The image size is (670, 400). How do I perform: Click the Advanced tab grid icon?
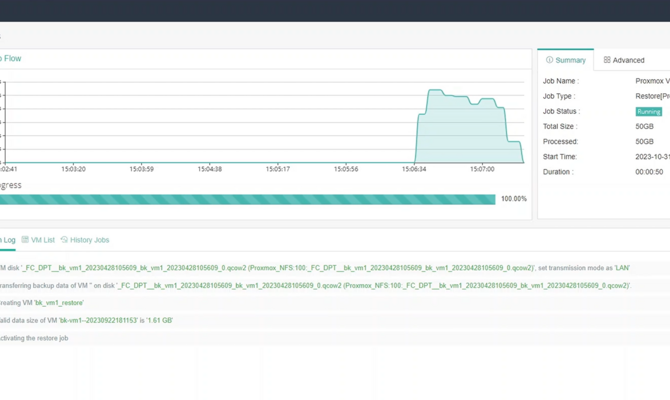[x=607, y=60]
